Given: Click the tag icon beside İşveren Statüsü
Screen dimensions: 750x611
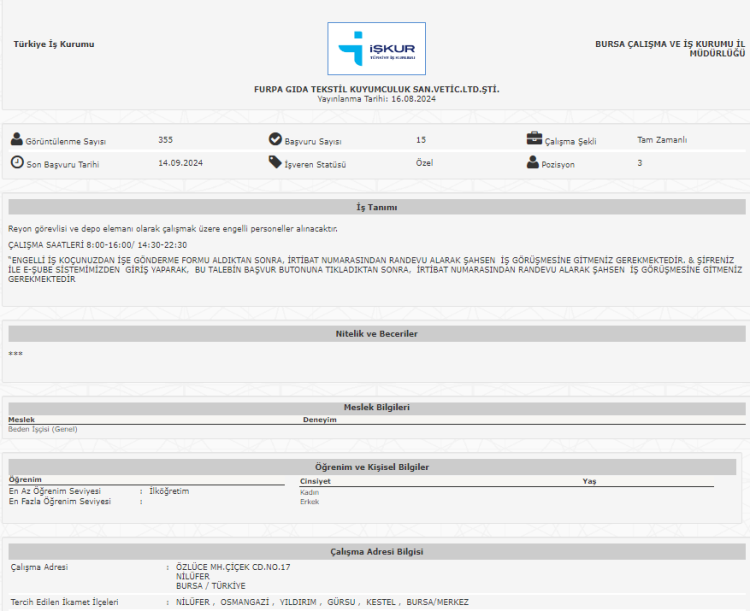Looking at the screenshot, I should click(275, 162).
